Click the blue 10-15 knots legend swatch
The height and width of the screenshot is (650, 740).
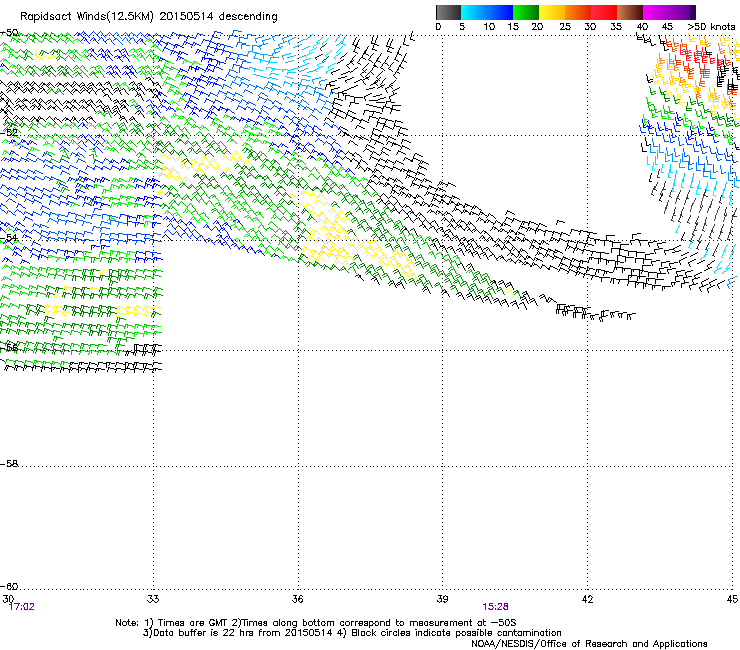(x=500, y=12)
